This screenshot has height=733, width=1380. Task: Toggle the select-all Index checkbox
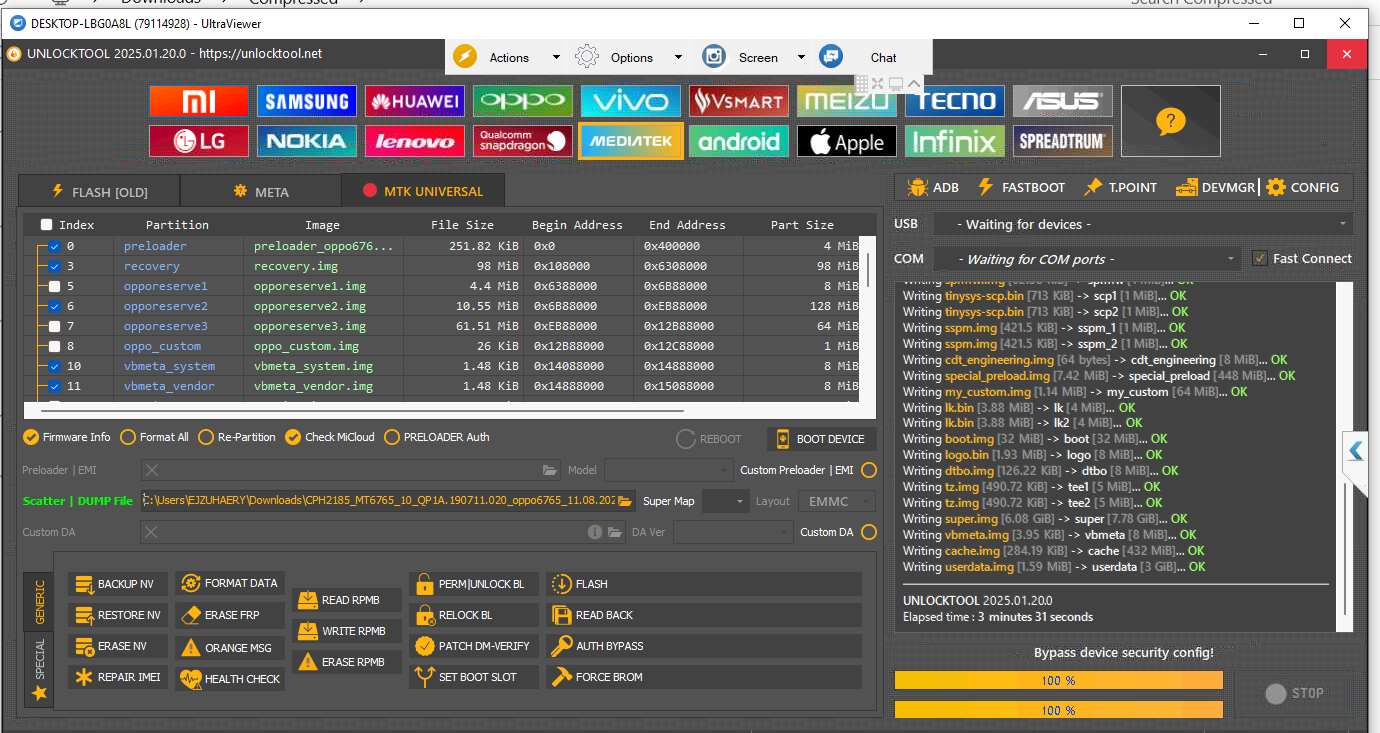point(46,225)
